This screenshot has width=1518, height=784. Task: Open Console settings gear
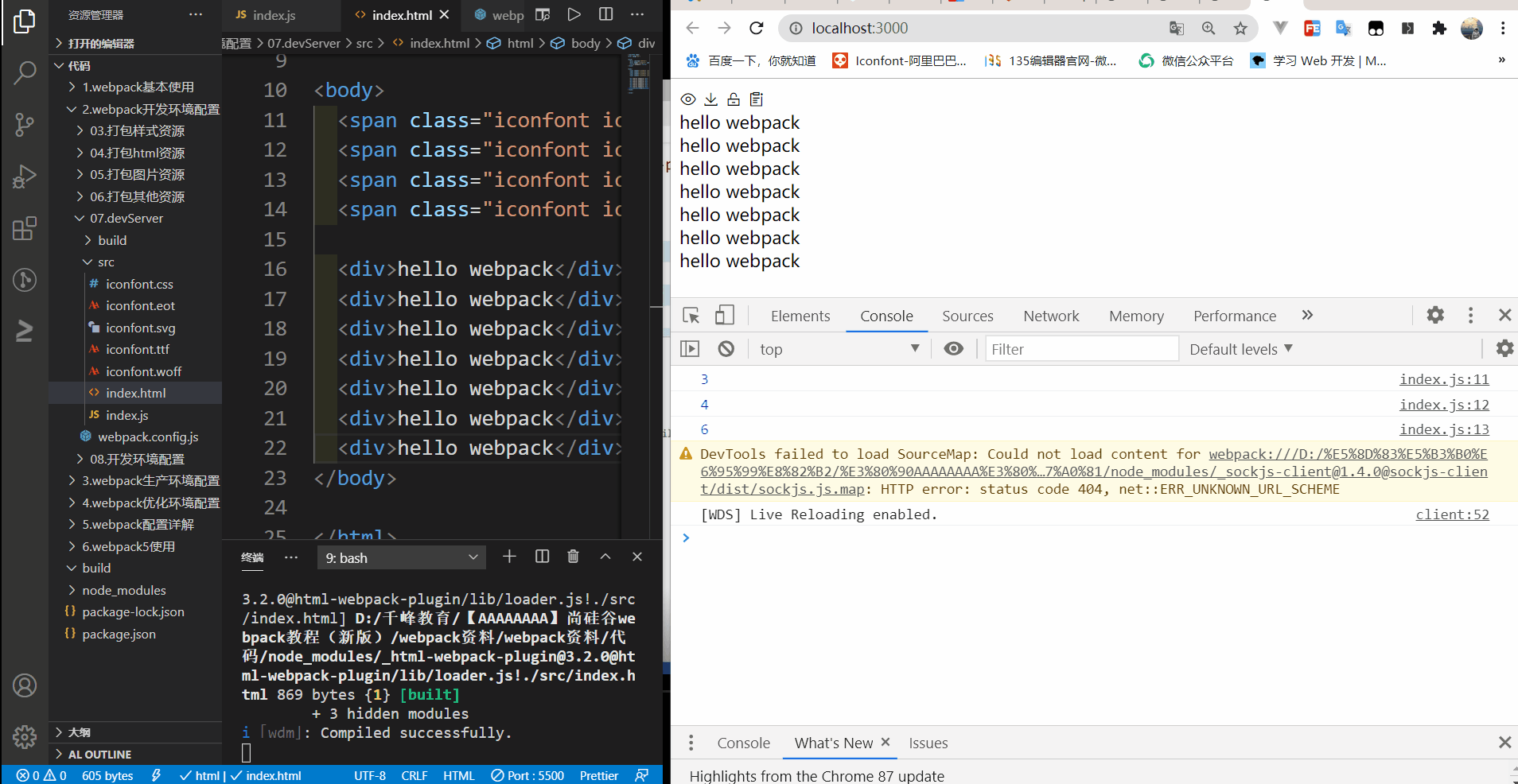[1504, 348]
